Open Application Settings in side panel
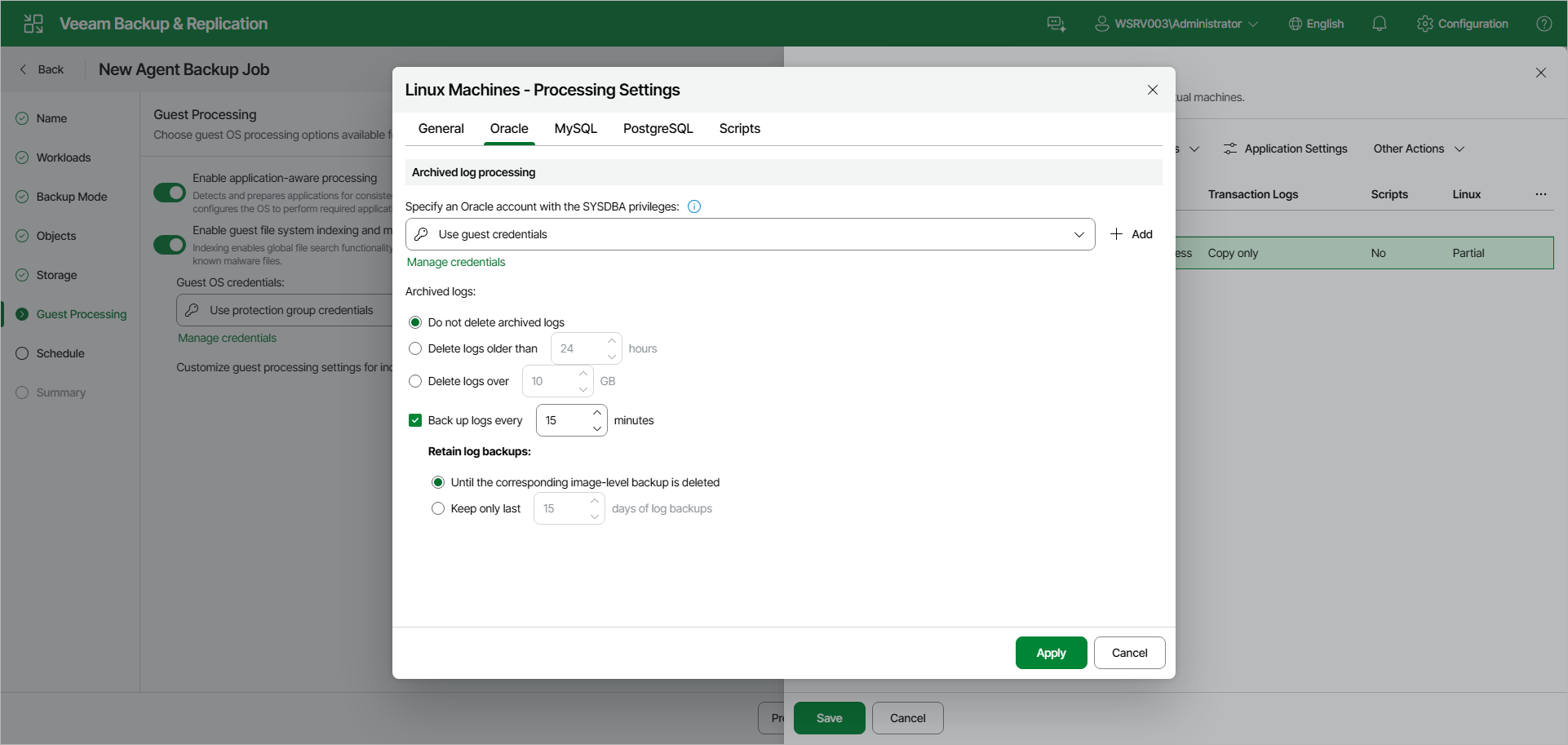 (x=1286, y=149)
